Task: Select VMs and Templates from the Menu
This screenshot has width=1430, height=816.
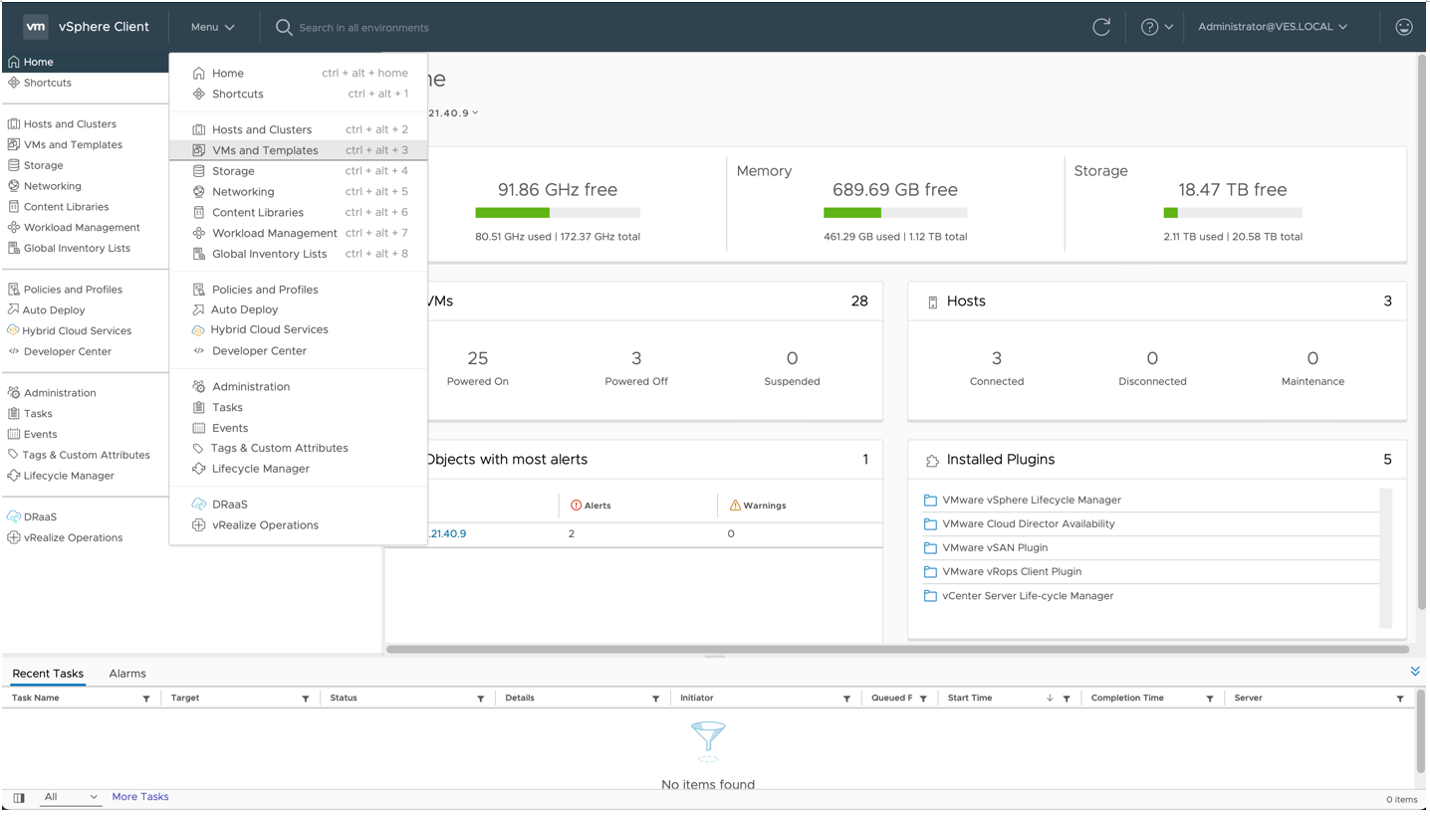Action: [x=265, y=149]
